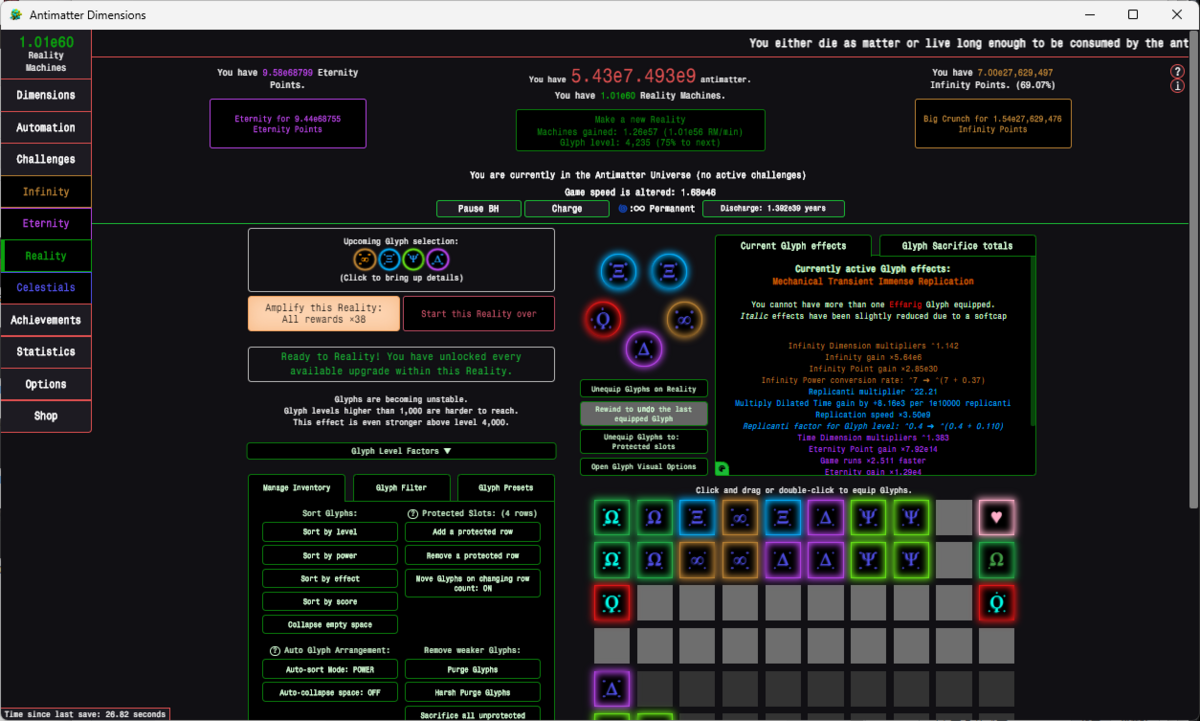Click Eternity for Eternity Points button
The height and width of the screenshot is (721, 1200).
coord(288,124)
